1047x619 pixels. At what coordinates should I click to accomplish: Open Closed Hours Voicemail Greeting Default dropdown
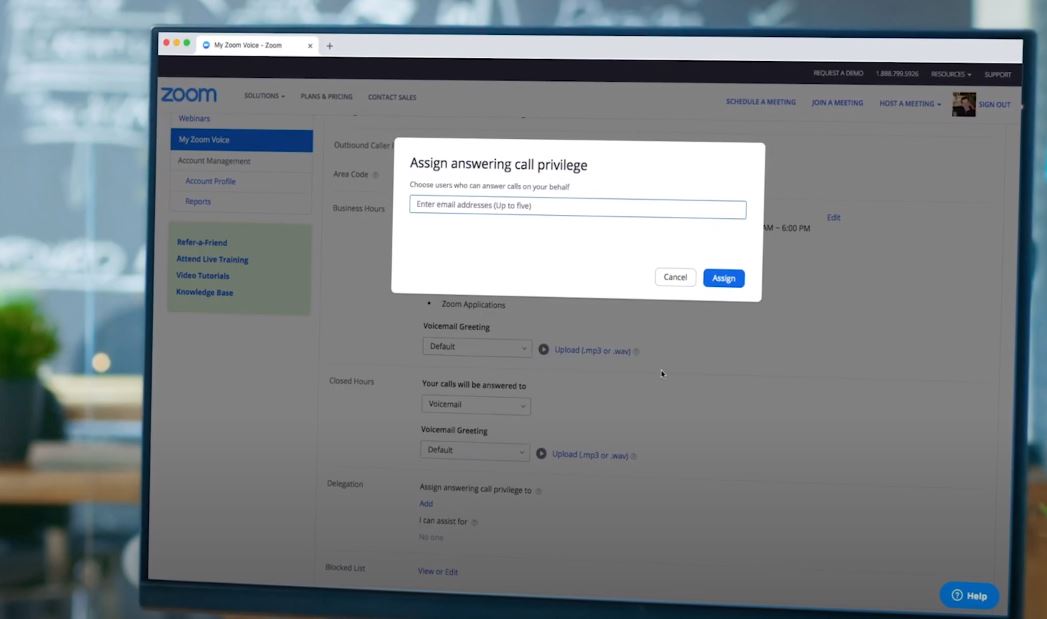point(475,451)
